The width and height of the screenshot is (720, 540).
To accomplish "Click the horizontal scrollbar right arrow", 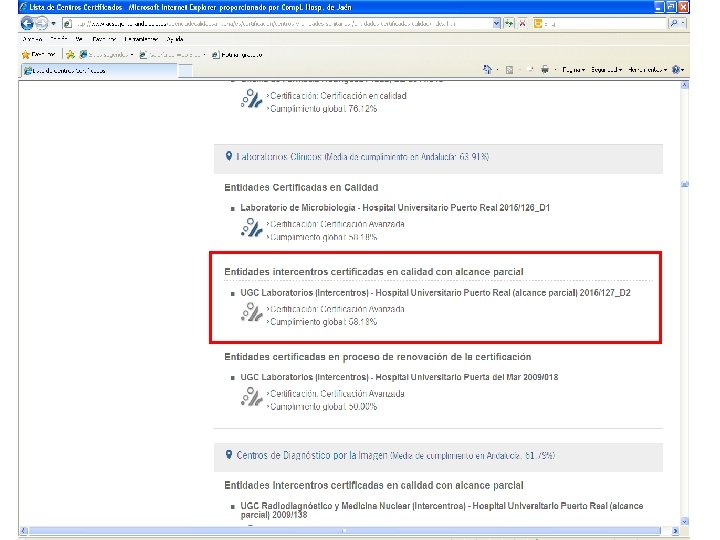I will (675, 531).
